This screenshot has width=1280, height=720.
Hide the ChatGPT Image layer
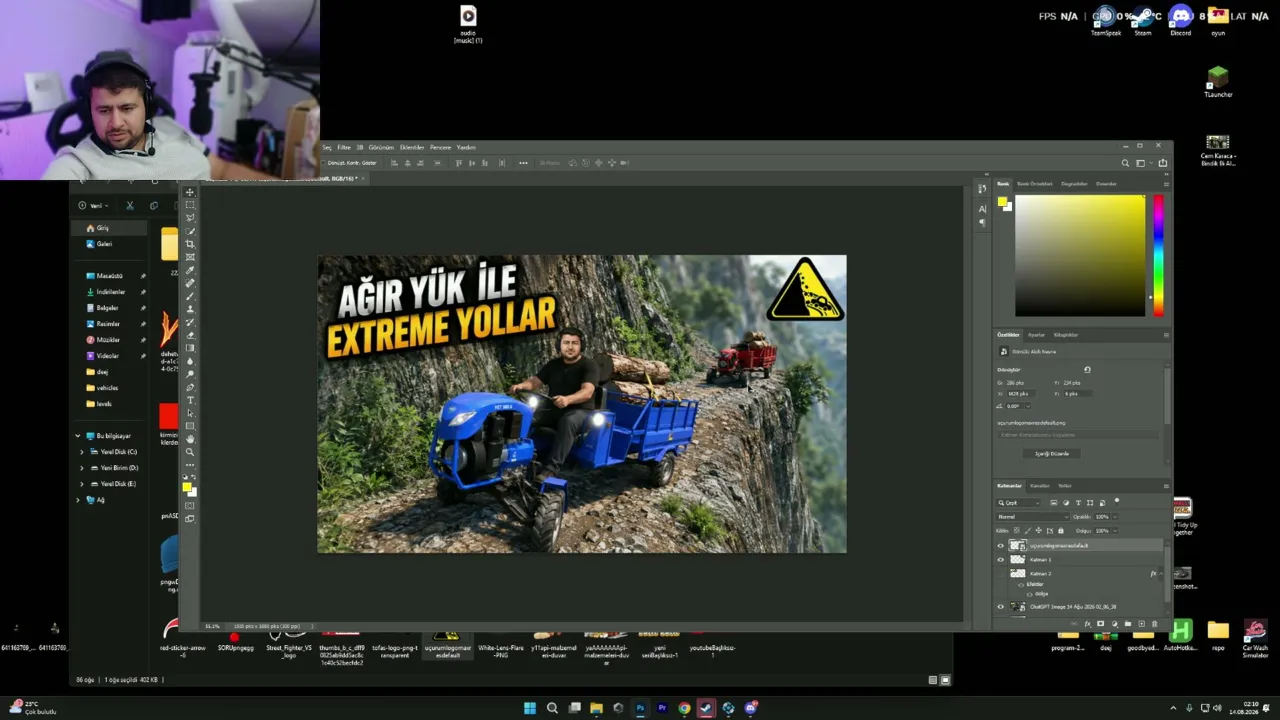pos(1000,607)
